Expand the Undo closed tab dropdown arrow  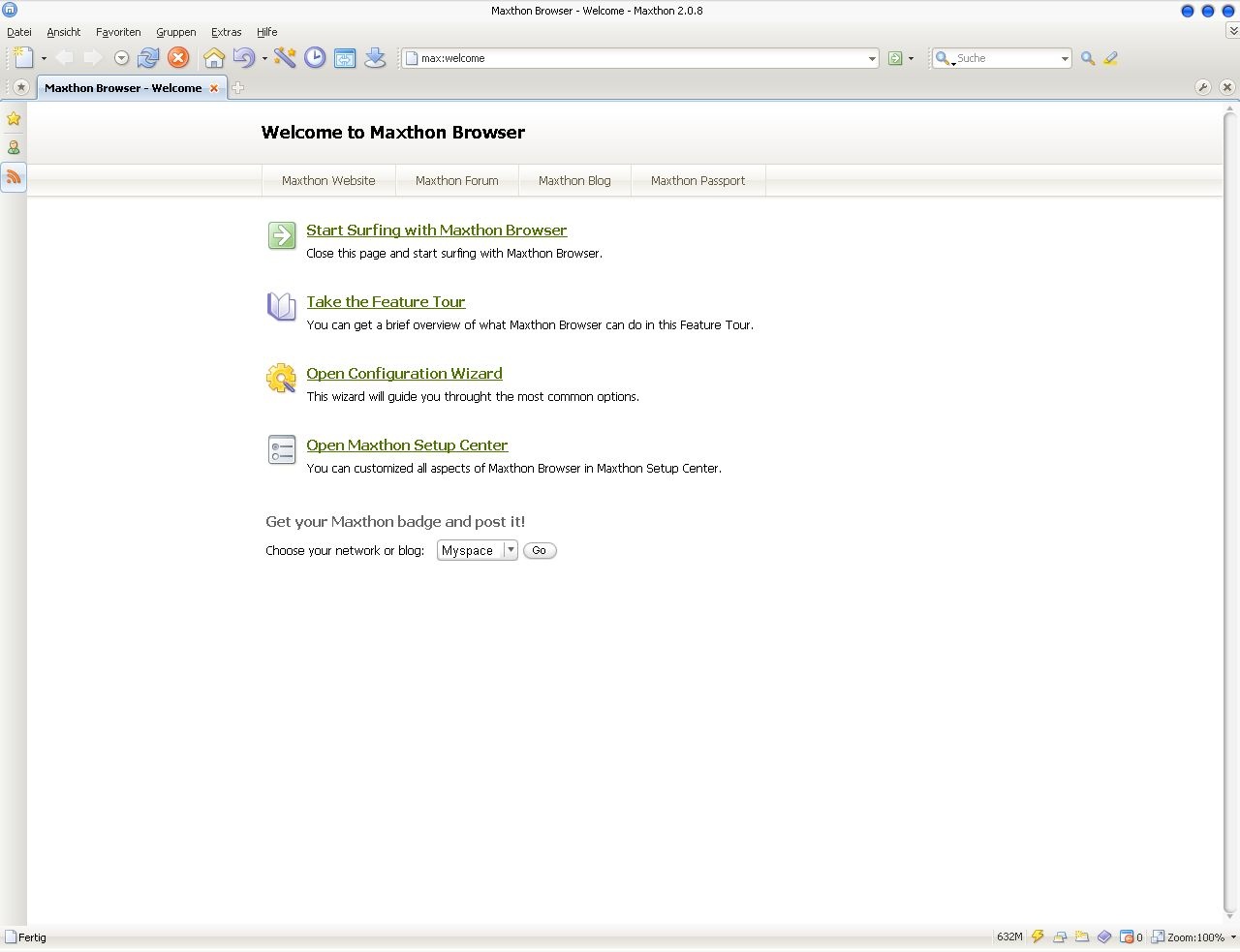point(264,59)
